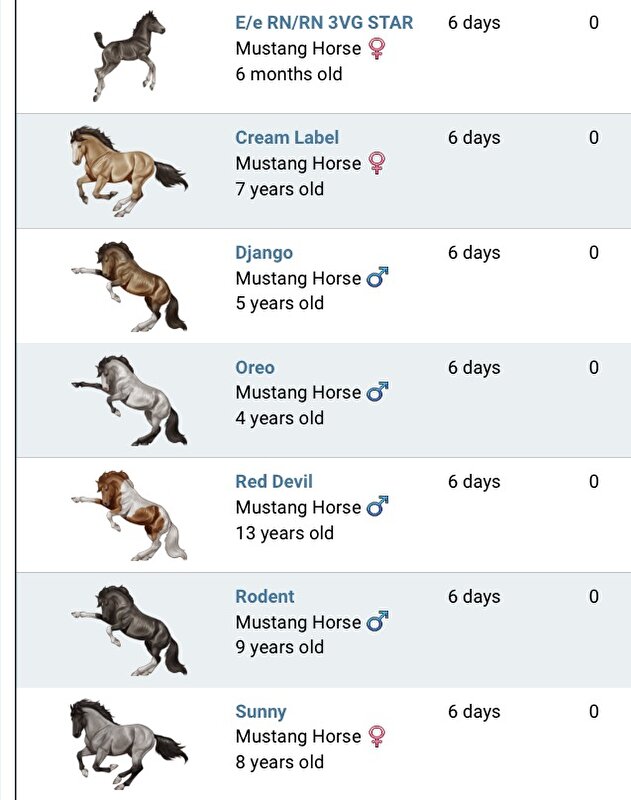
Task: Click the blue roan Sunny horse image
Action: point(129,744)
